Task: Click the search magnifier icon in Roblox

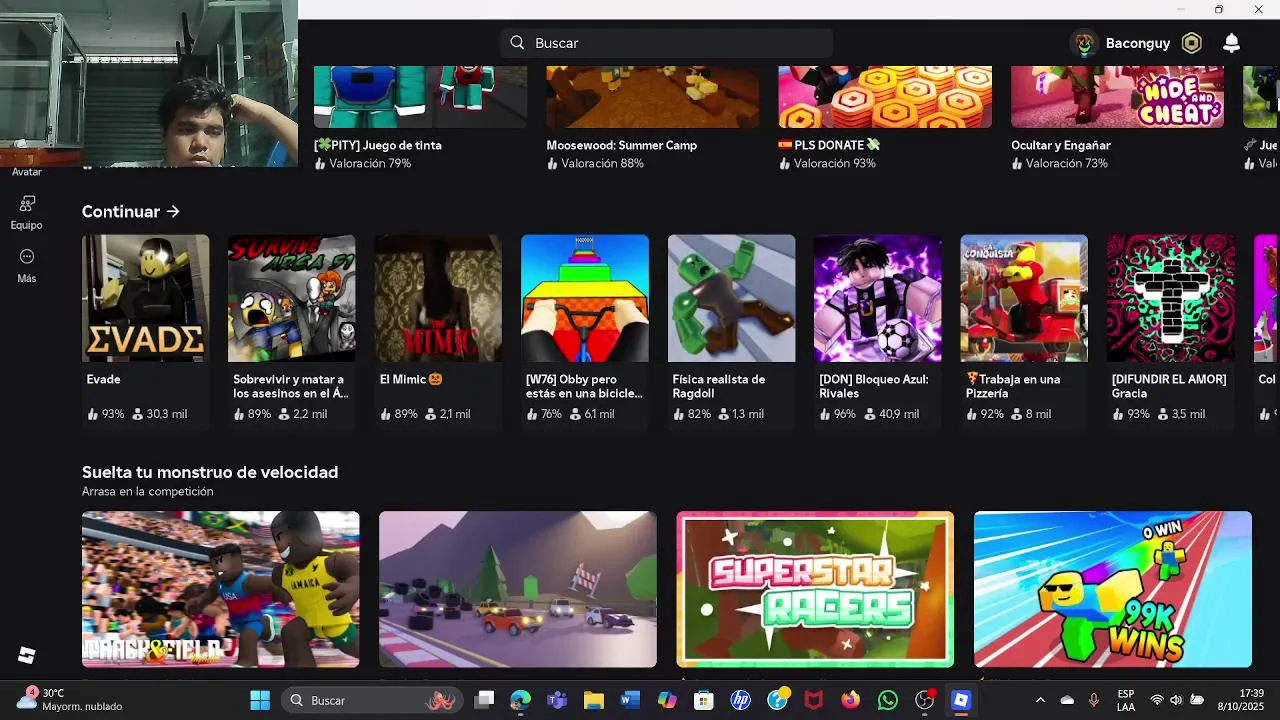Action: [517, 43]
